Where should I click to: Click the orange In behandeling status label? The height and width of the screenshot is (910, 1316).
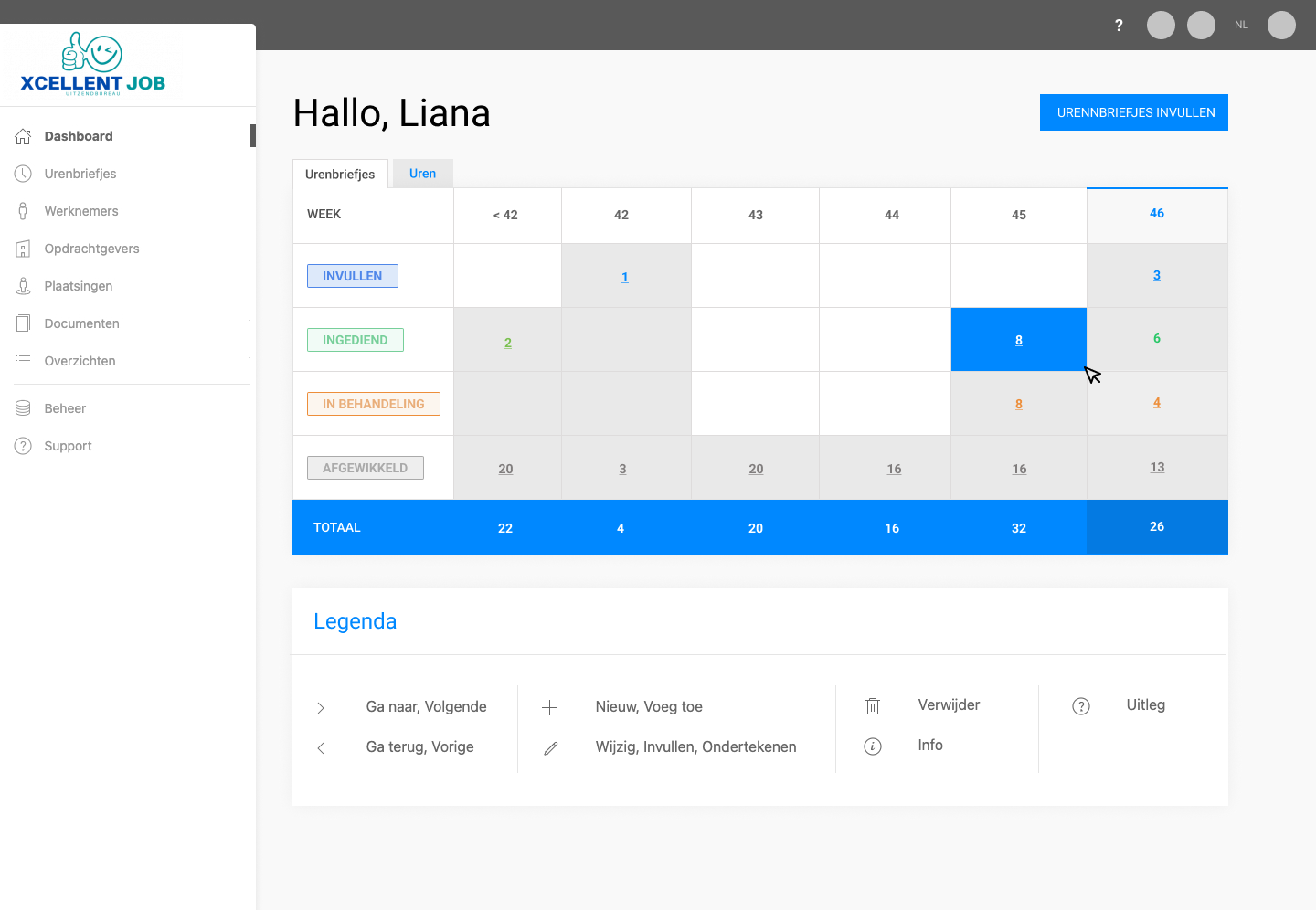tap(374, 404)
